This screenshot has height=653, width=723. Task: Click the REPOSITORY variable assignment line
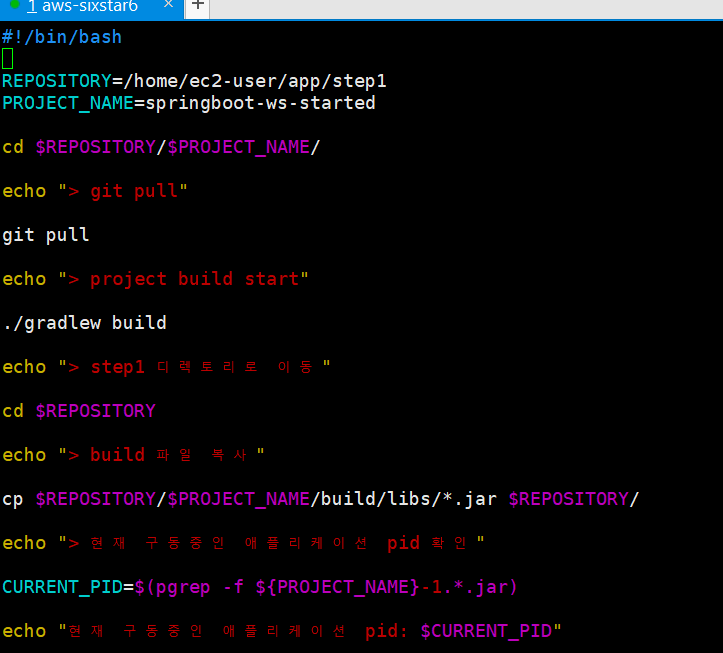(194, 81)
